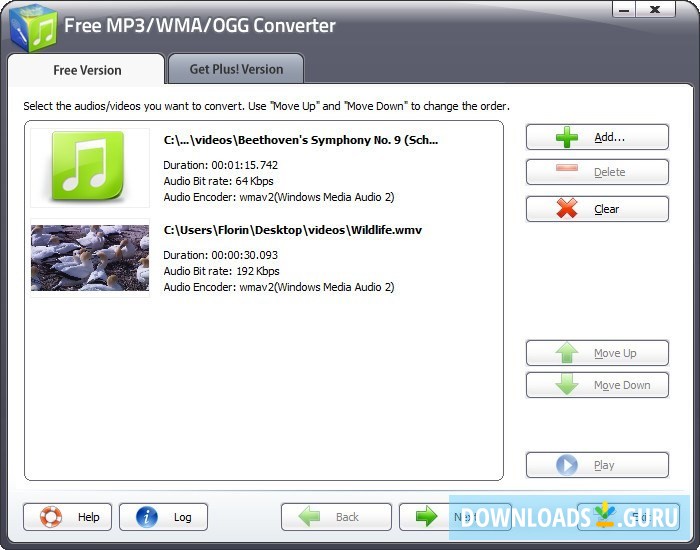Click Audio Bit rate 192 Kbps text
The width and height of the screenshot is (700, 550).
click(221, 271)
